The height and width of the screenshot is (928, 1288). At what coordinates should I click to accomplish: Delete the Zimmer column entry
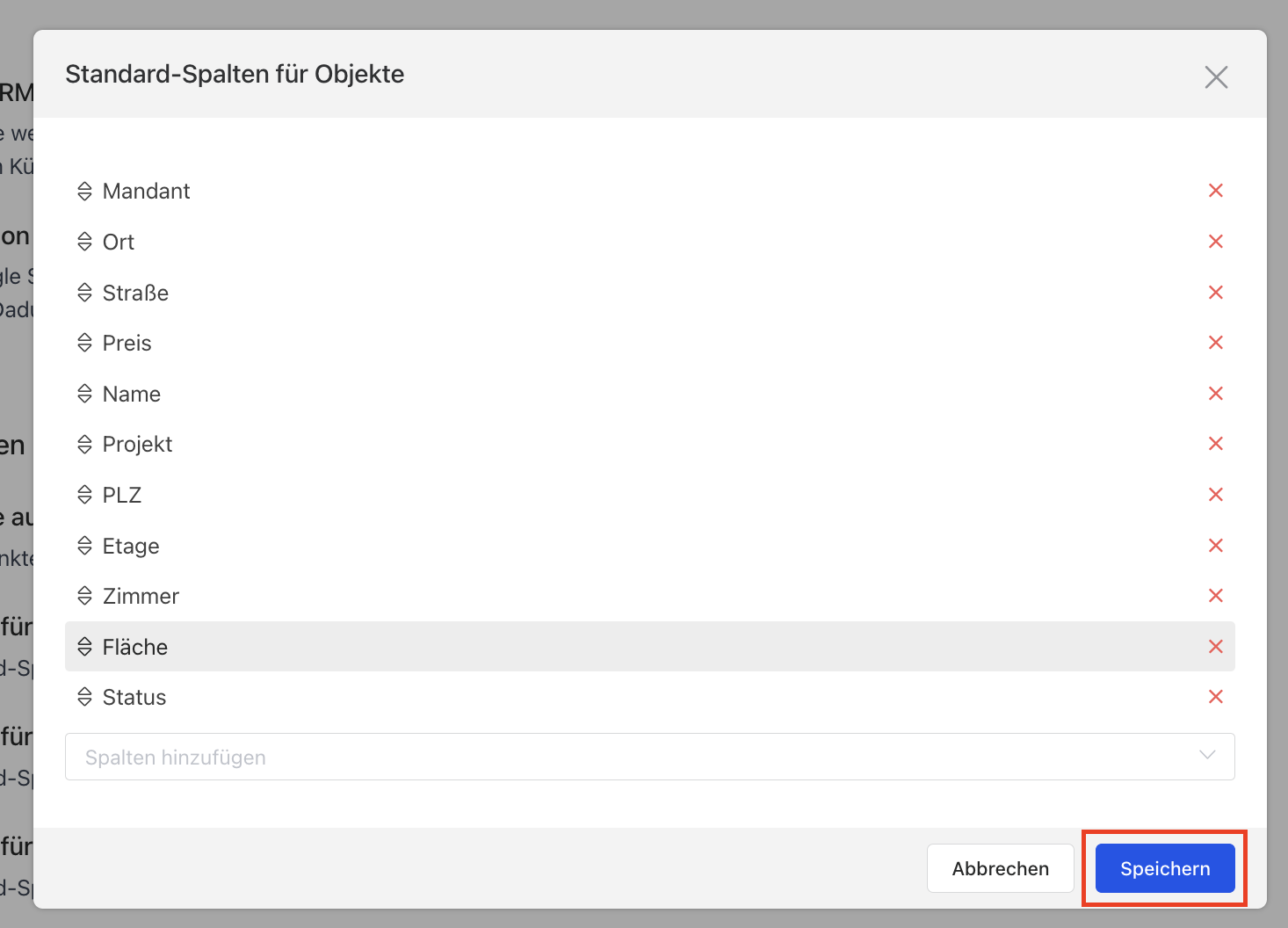pos(1216,596)
